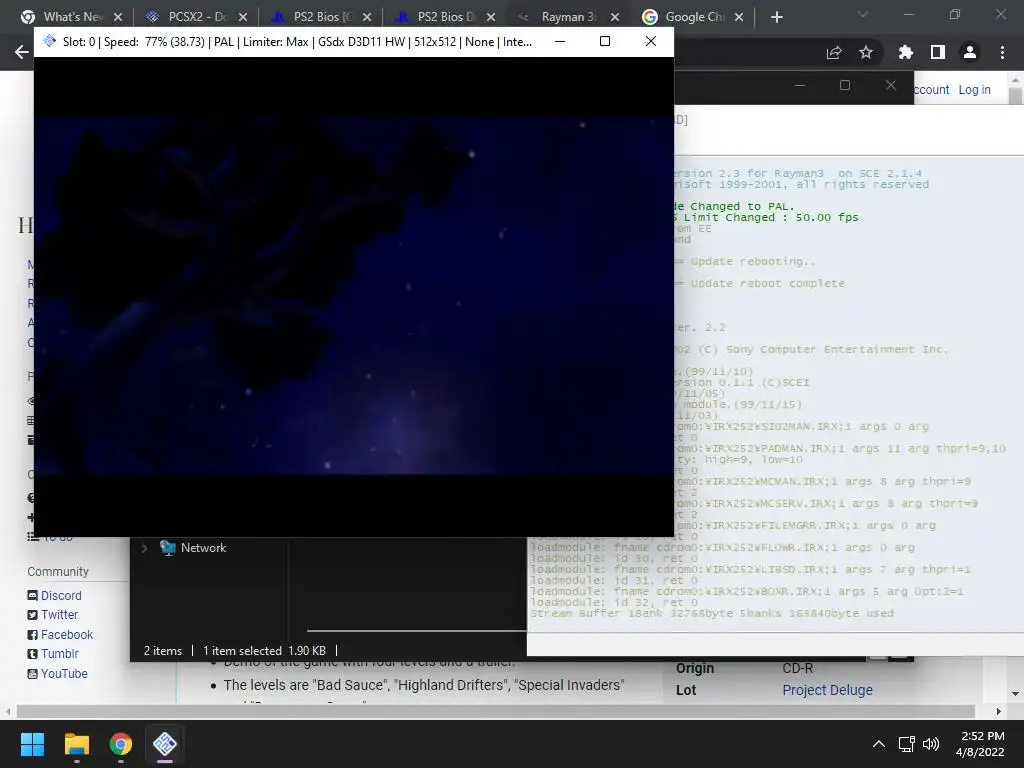Minimize the PCSX2 game window
Image resolution: width=1024 pixels, height=768 pixels.
pyautogui.click(x=560, y=41)
